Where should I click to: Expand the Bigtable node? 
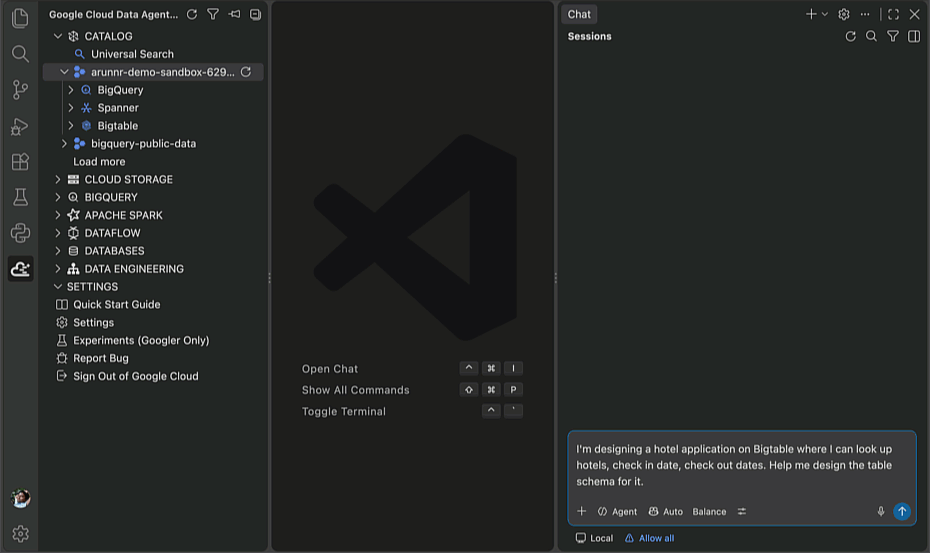(x=71, y=126)
